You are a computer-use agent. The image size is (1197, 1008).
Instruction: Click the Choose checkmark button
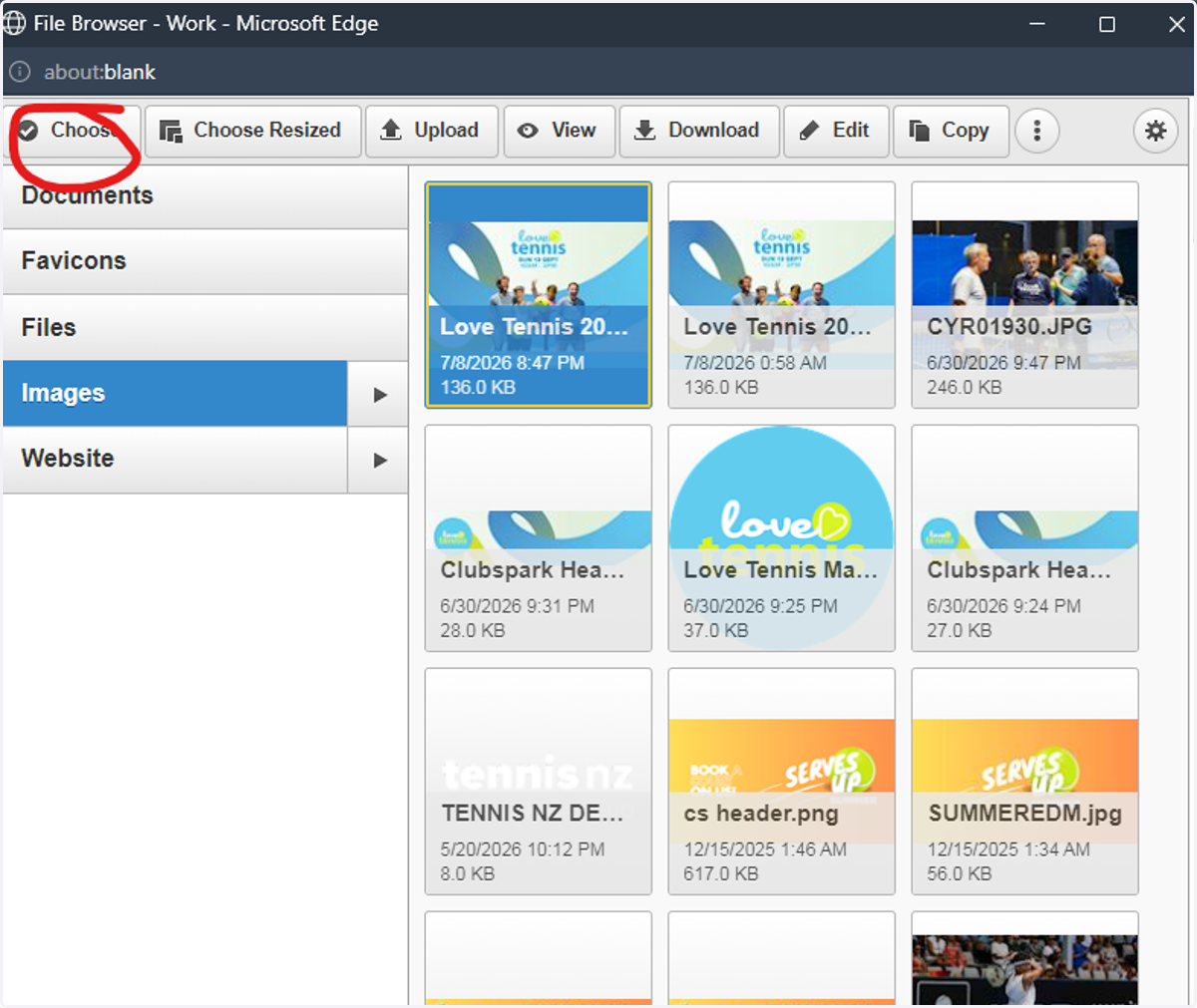point(72,131)
